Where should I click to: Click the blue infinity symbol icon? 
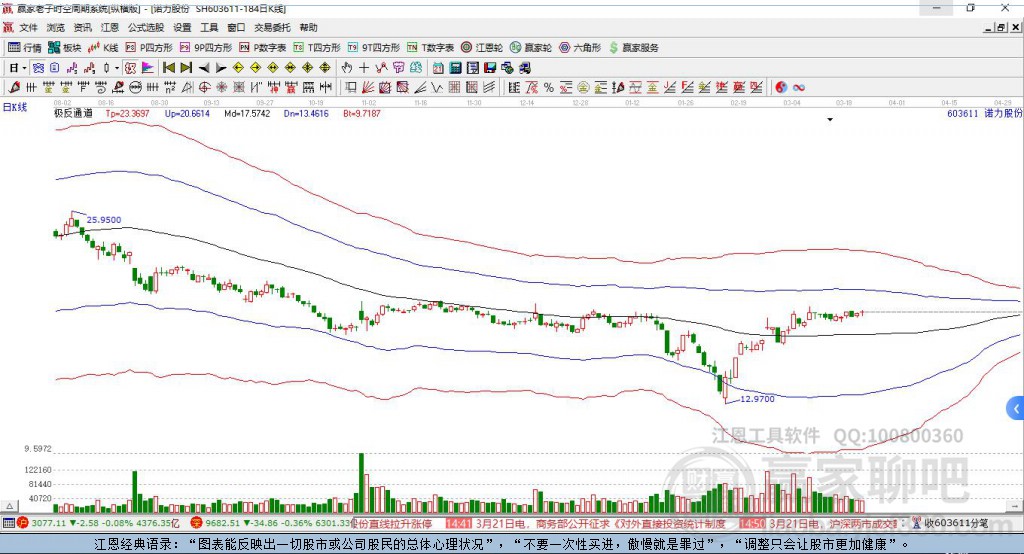pos(799,87)
